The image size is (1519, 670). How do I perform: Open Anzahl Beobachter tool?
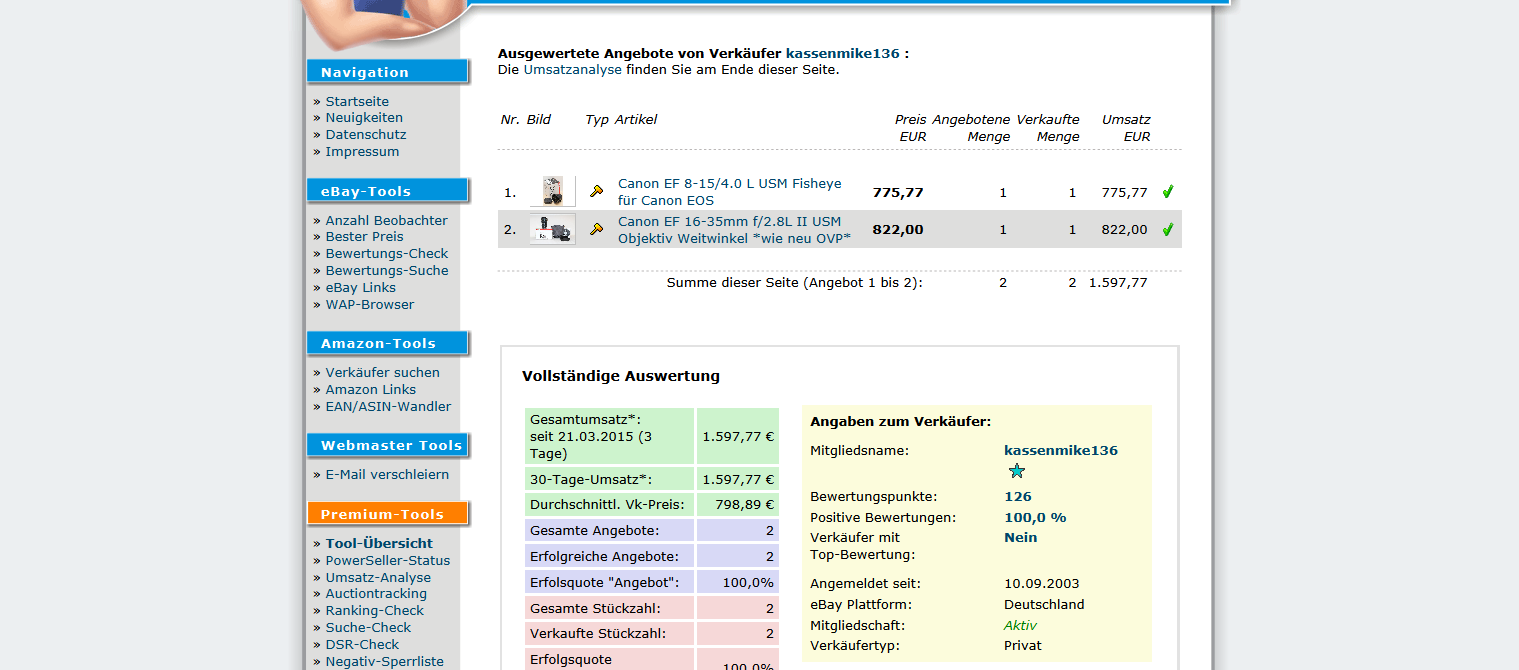(x=386, y=220)
